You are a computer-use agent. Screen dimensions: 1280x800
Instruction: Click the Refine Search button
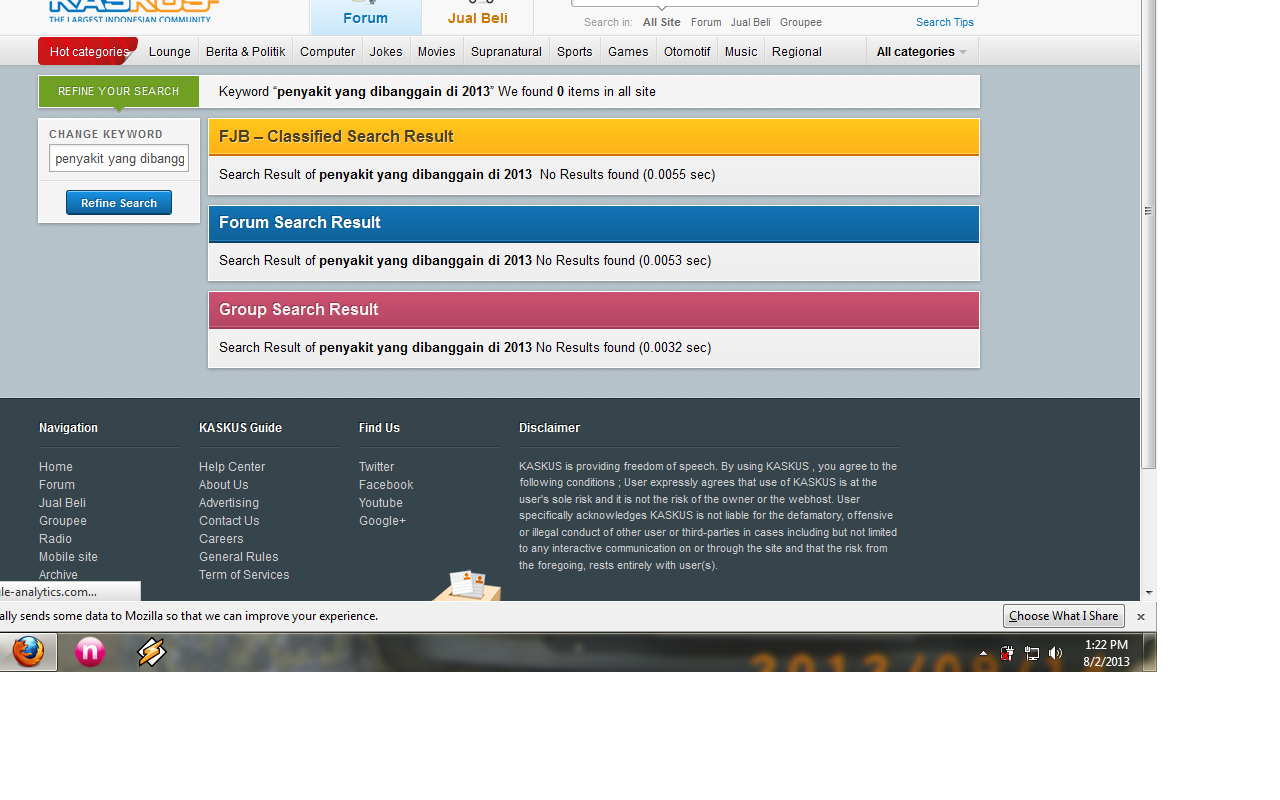click(119, 203)
